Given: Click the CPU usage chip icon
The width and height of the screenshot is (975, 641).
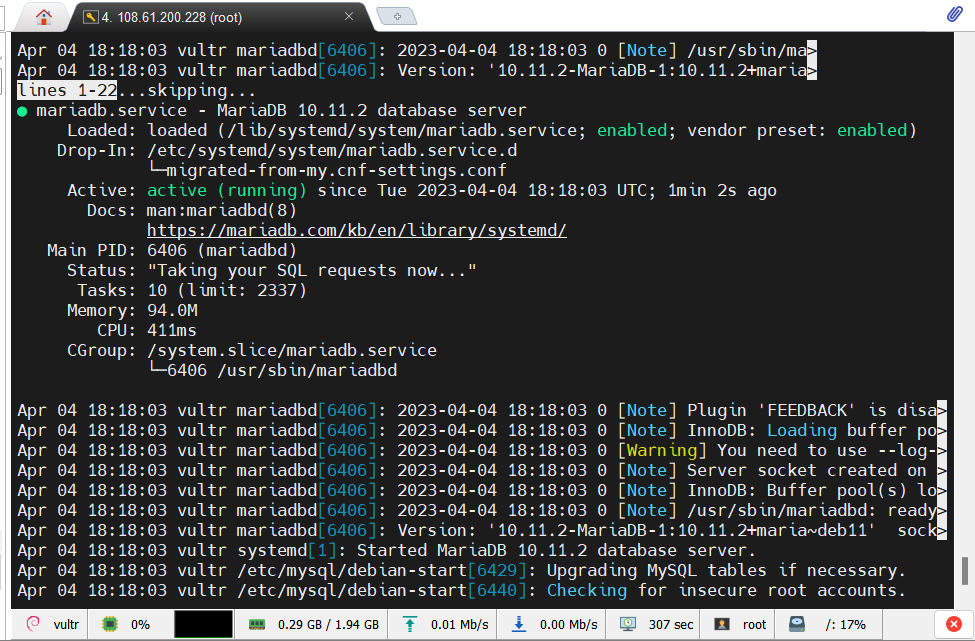Looking at the screenshot, I should 109,624.
